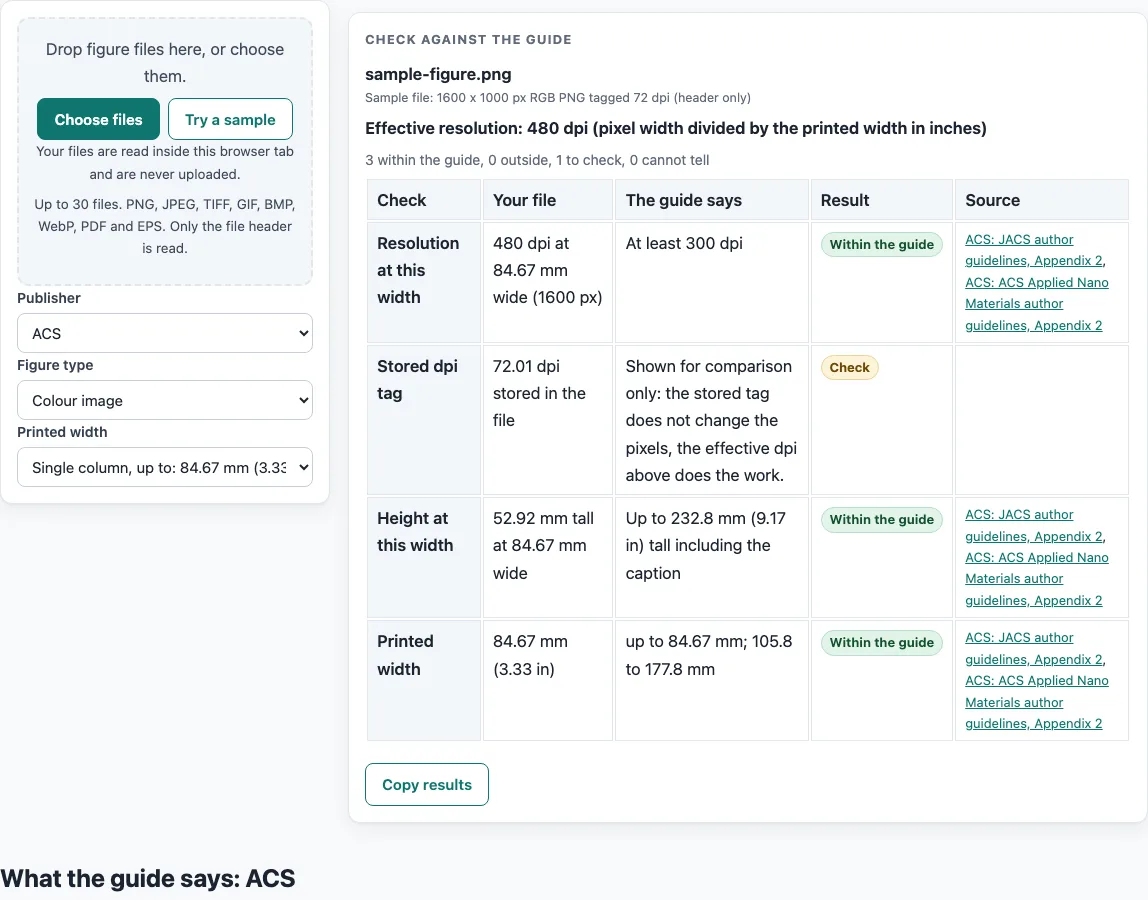This screenshot has height=900, width=1148.
Task: Load a figure with Try a sample
Action: point(230,119)
